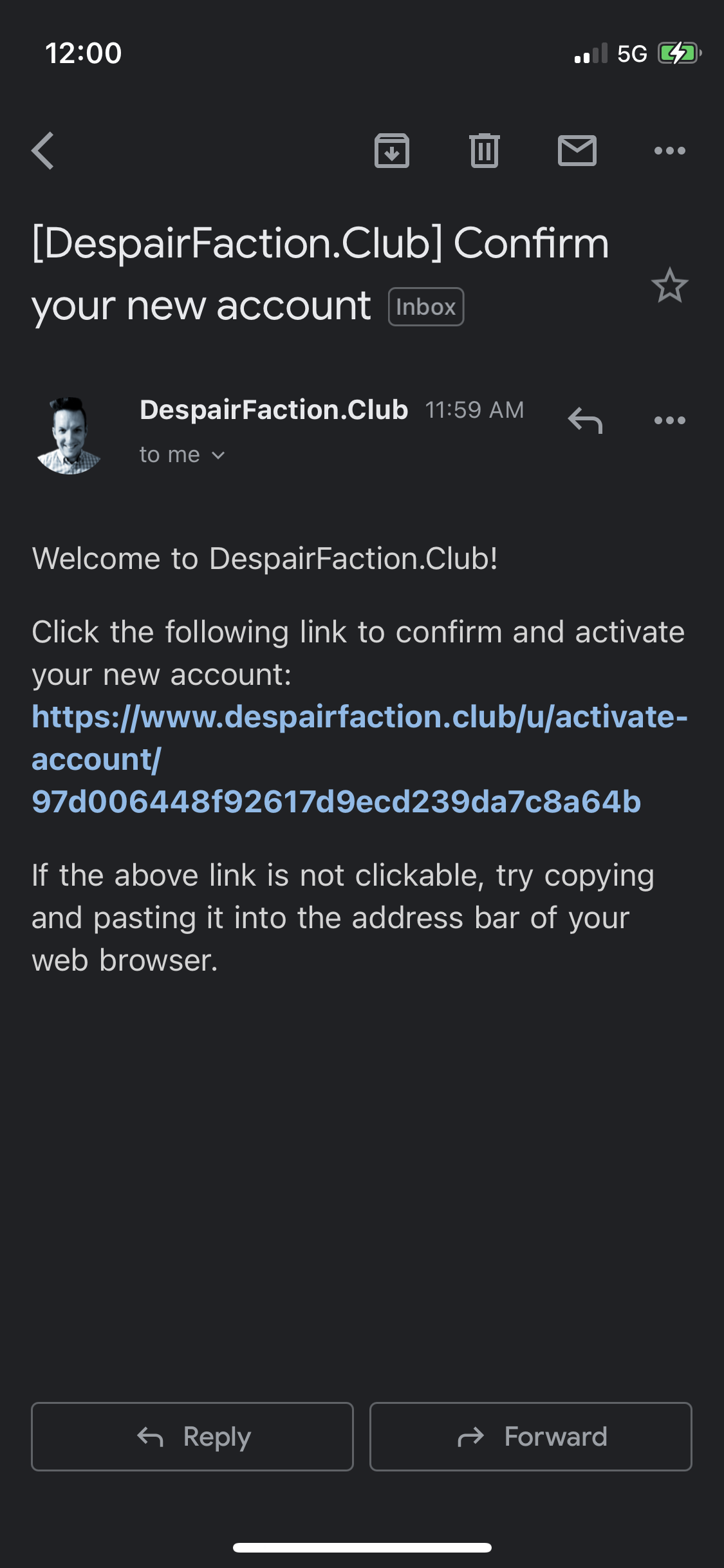Tap the Inbox label tag

426,307
